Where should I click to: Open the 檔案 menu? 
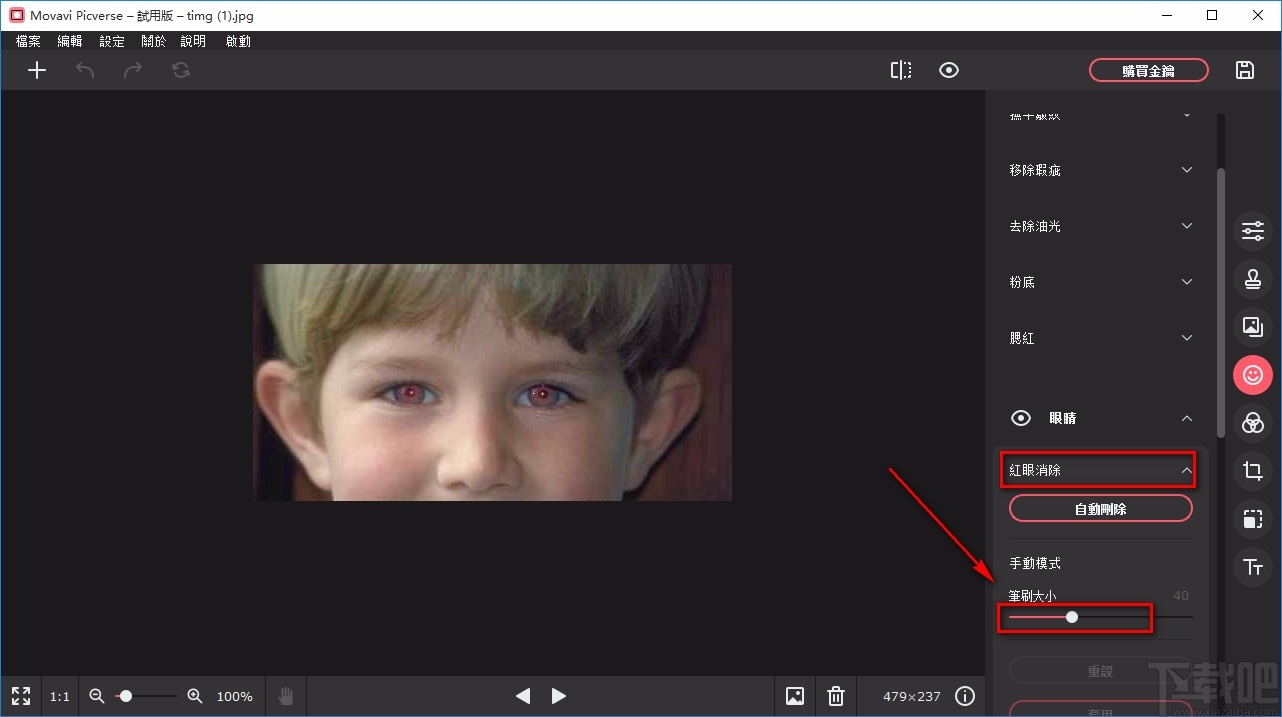click(28, 41)
